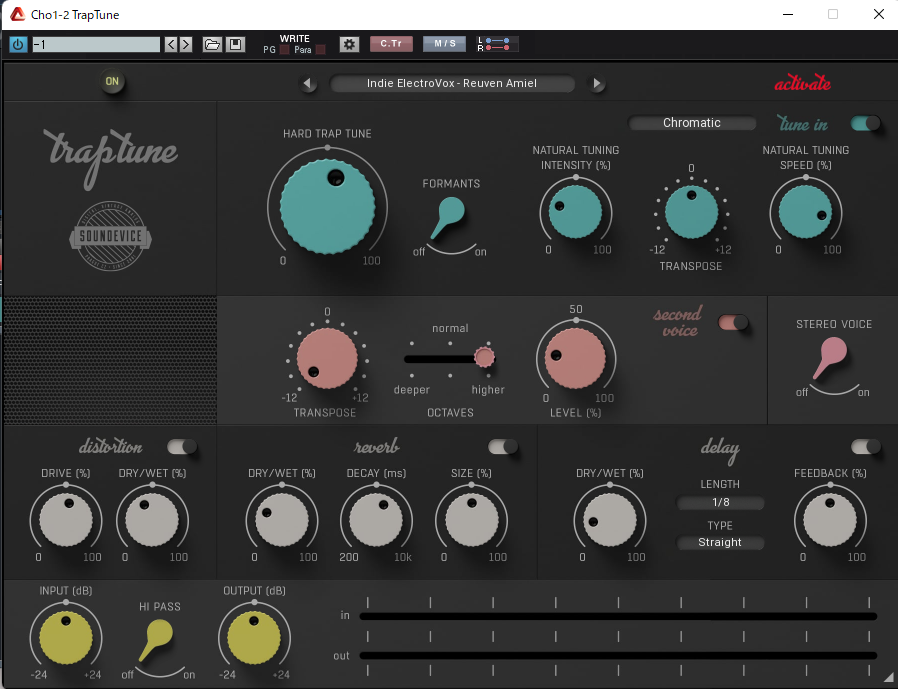This screenshot has width=898, height=689.
Task: Toggle the WRITE Para checkbox
Action: [x=321, y=50]
